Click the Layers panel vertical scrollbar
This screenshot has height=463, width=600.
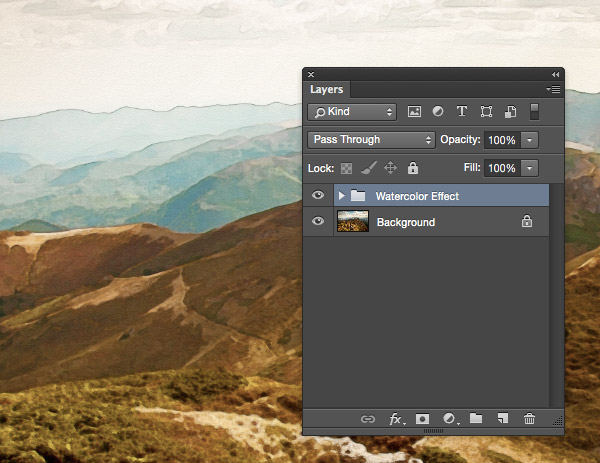556,295
